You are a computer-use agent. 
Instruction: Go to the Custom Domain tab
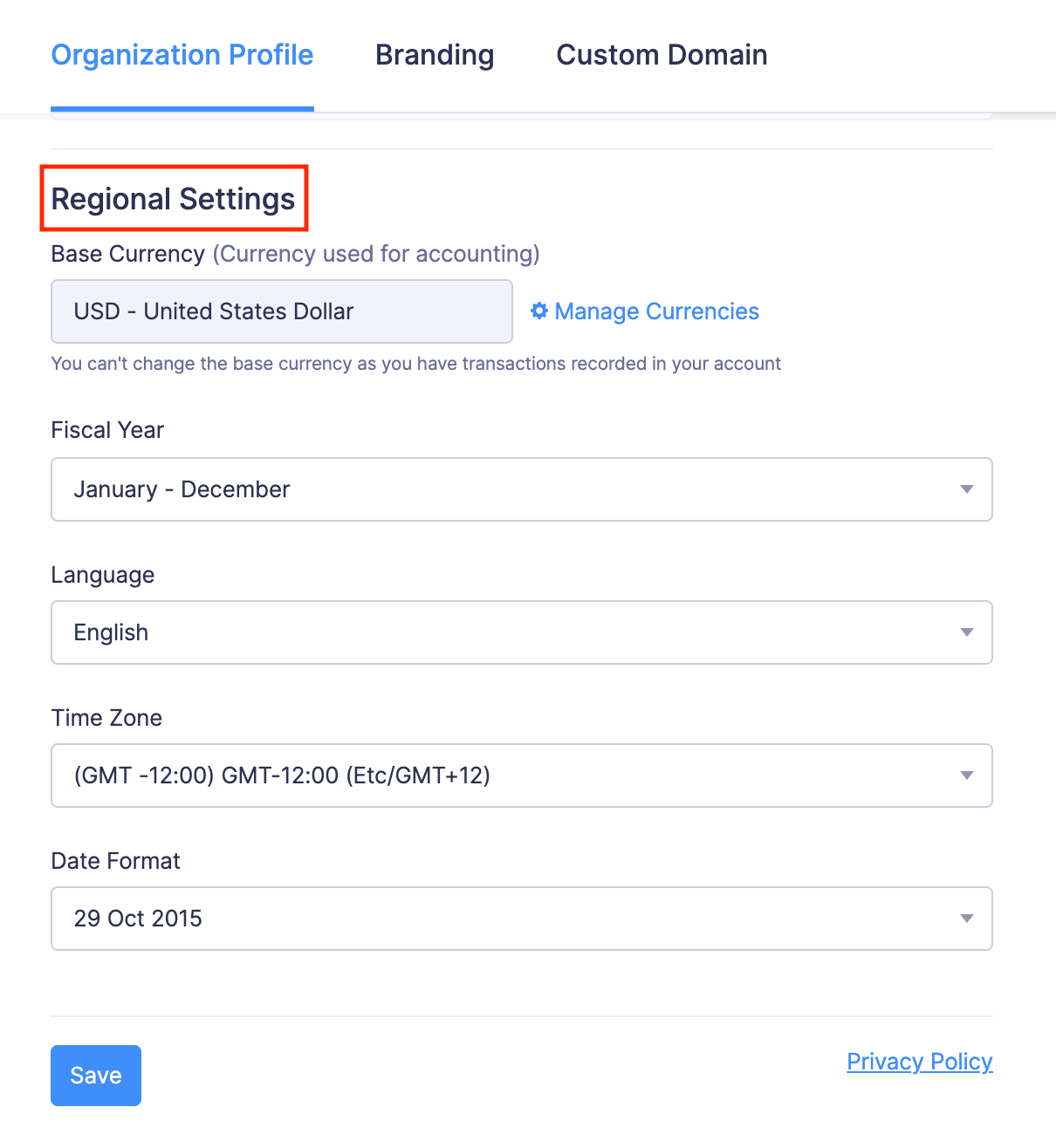662,55
